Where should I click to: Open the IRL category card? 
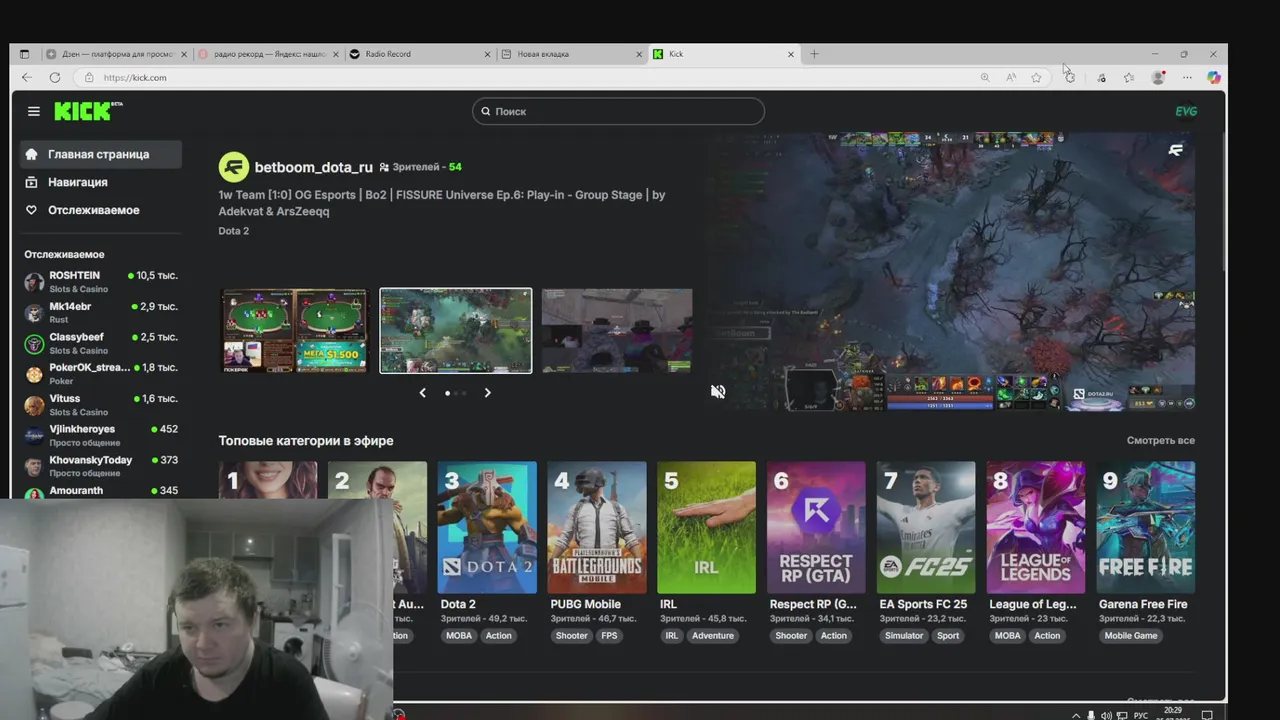point(706,527)
